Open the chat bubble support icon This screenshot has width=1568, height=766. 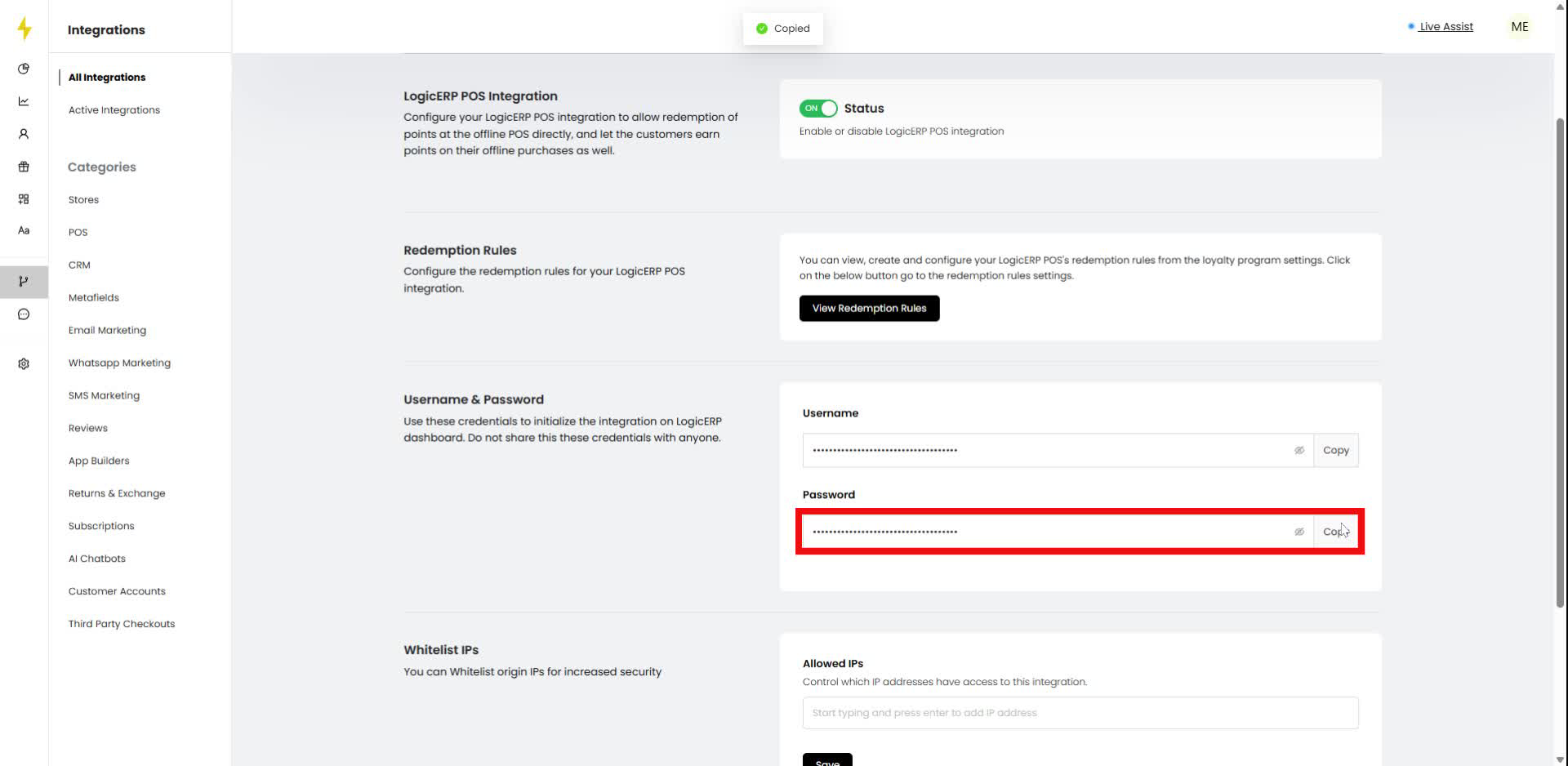[24, 314]
